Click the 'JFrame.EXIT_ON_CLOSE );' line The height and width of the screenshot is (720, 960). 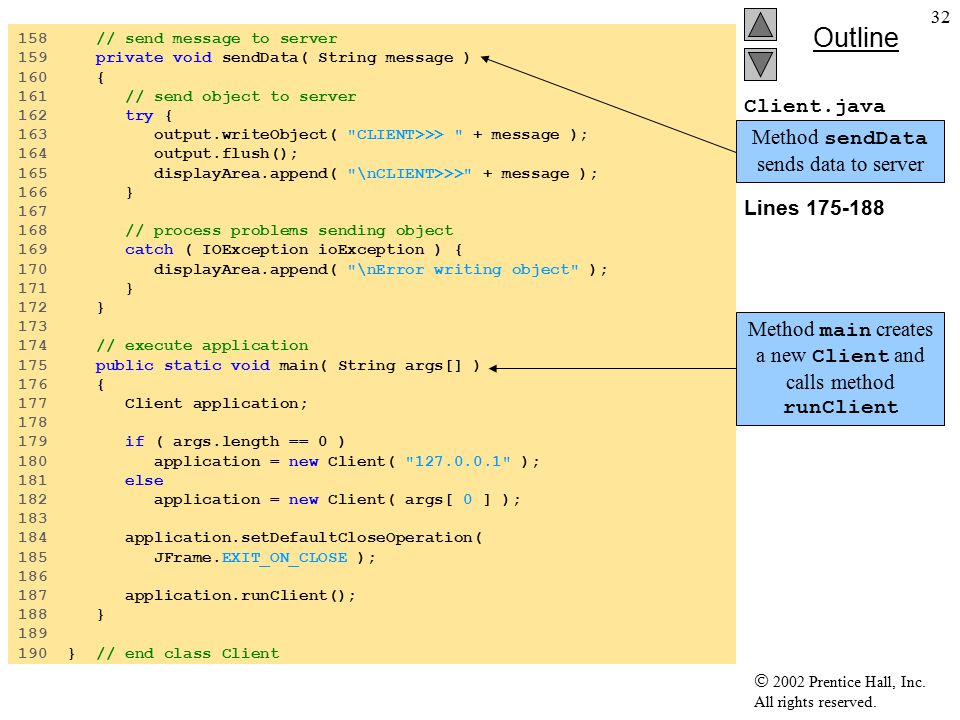tap(264, 558)
